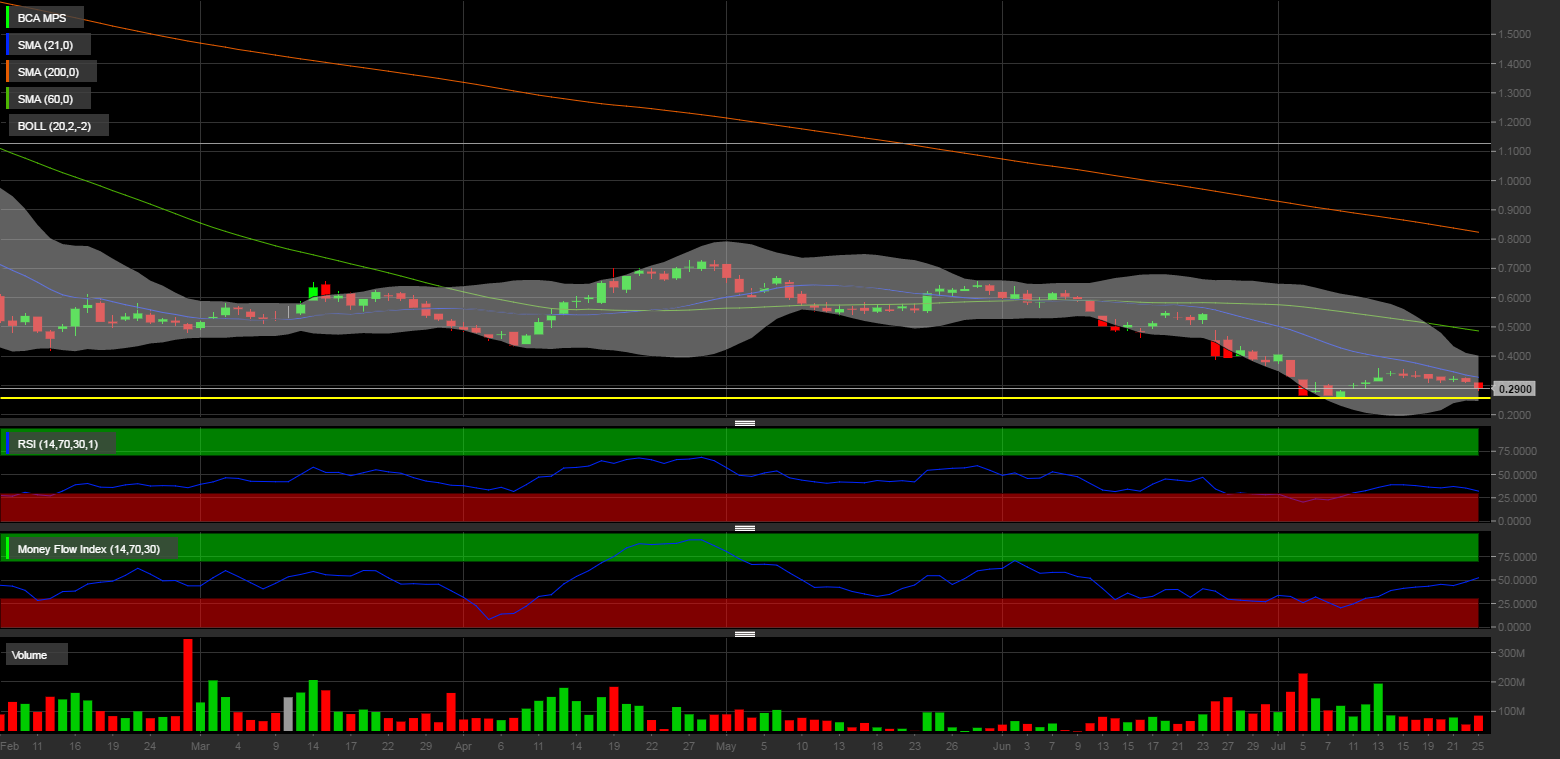Viewport: 1560px width, 759px height.
Task: Click the resize handle above Money Flow Index panel
Action: (745, 528)
